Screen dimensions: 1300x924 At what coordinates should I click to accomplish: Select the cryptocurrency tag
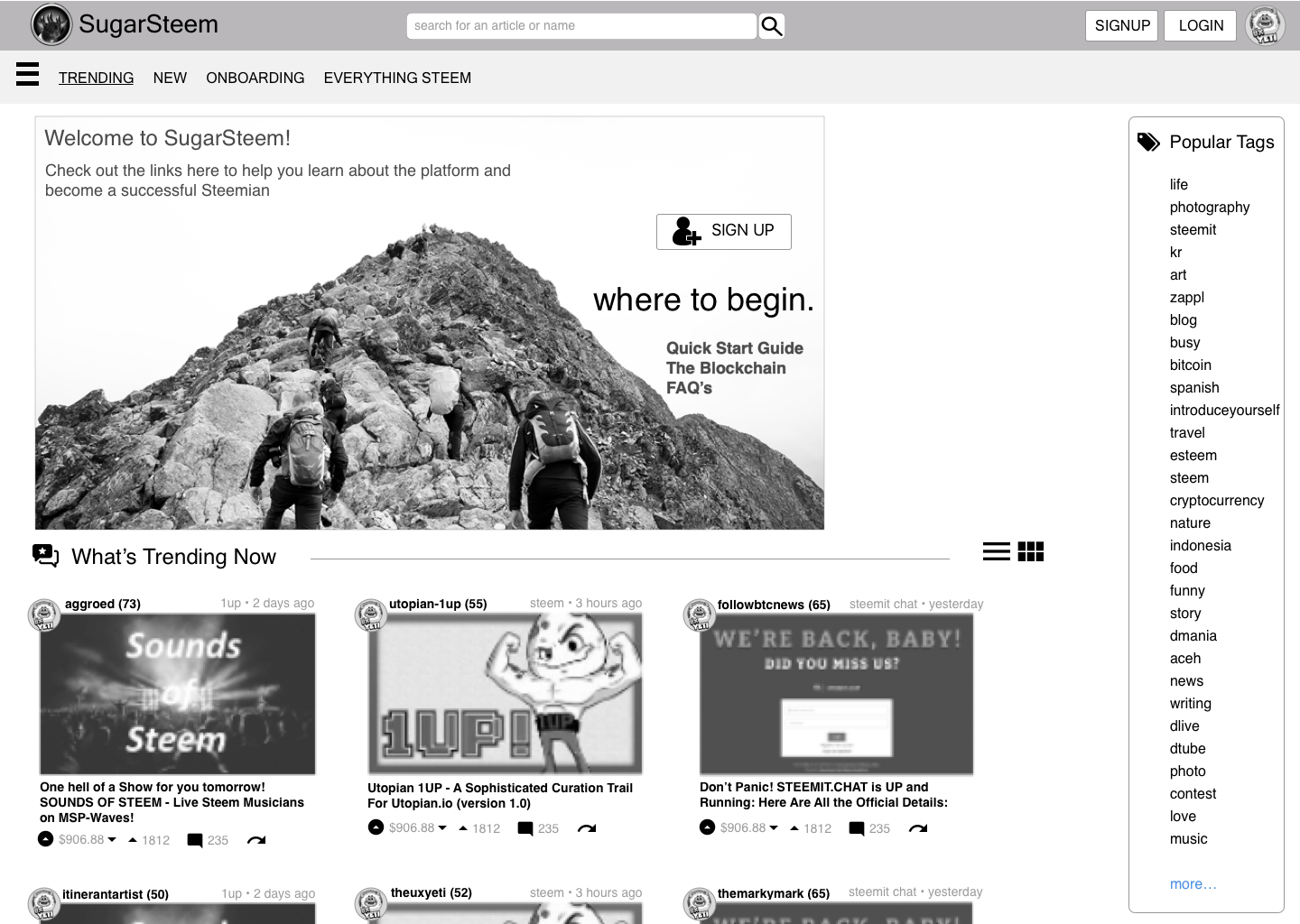click(1217, 501)
